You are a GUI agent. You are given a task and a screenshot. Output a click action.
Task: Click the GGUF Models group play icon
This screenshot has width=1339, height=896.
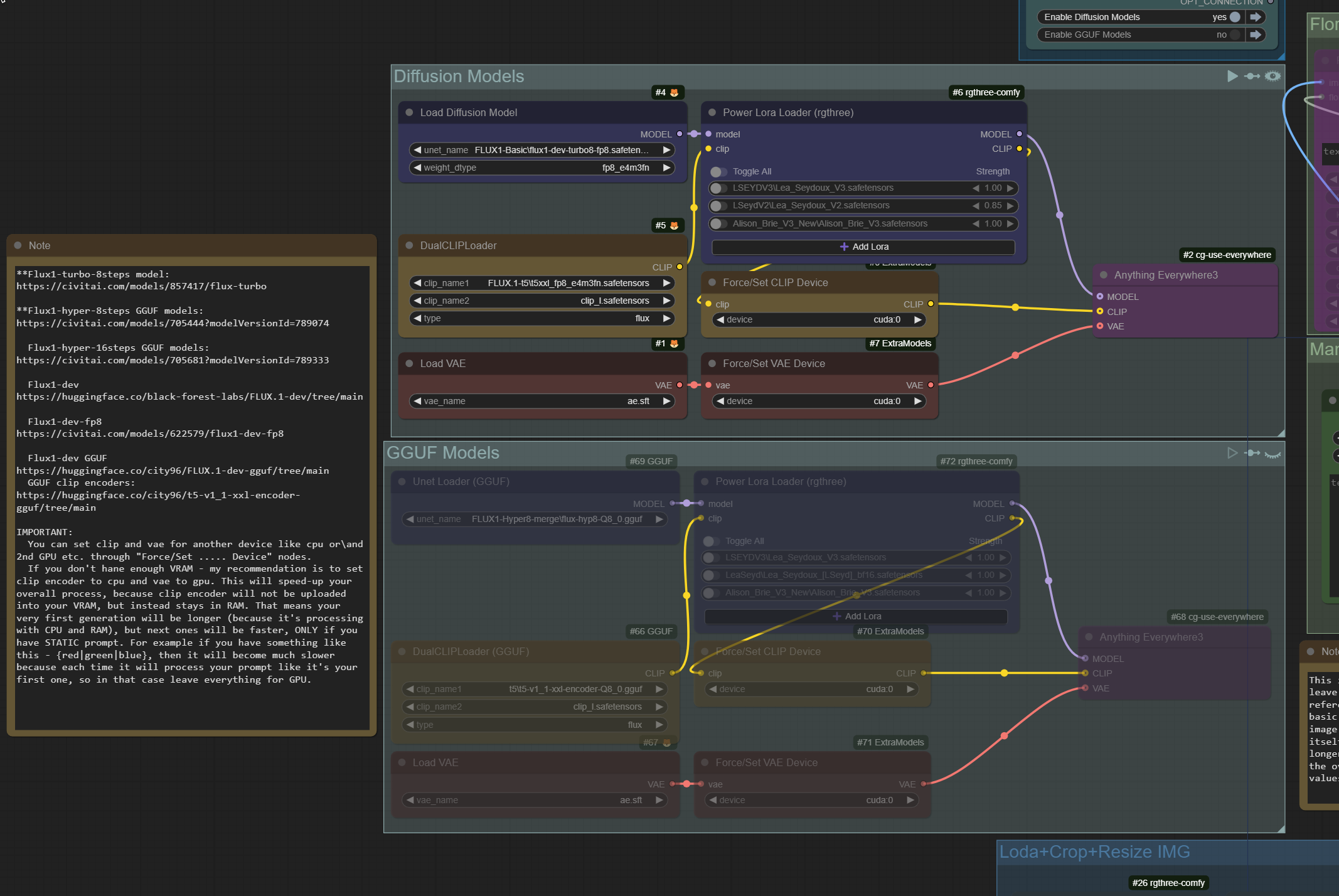[x=1232, y=453]
